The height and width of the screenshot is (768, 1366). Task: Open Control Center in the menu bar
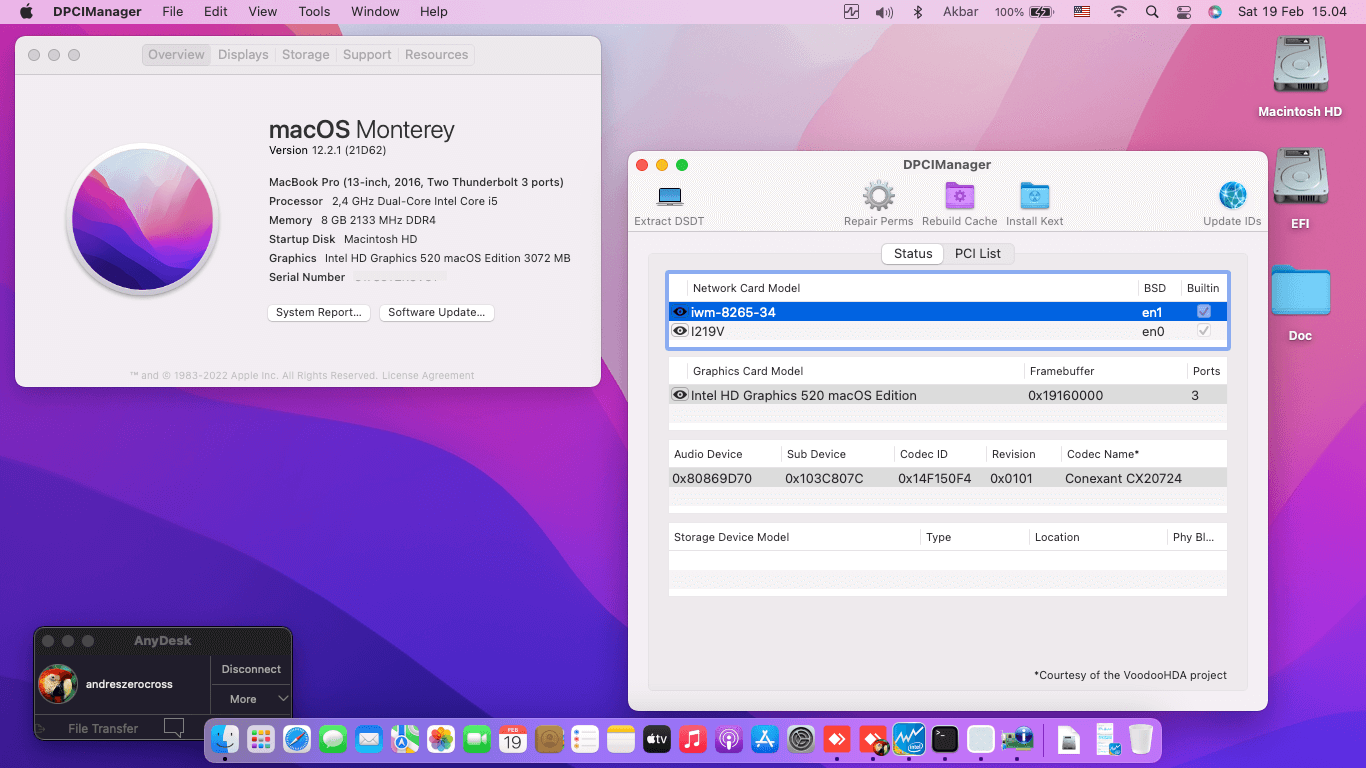[x=1184, y=12]
